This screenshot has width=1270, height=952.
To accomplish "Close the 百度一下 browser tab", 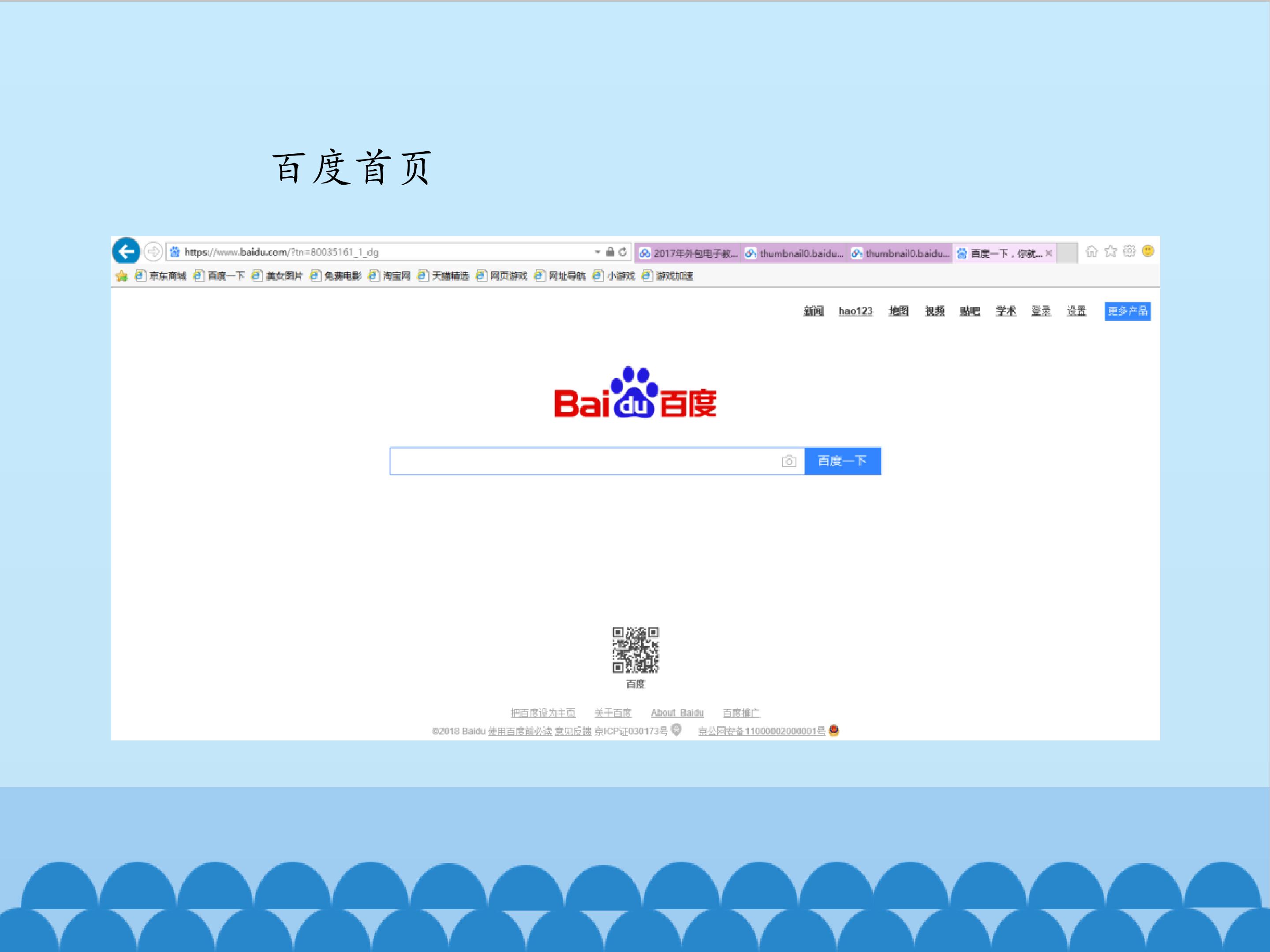I will [x=1048, y=253].
